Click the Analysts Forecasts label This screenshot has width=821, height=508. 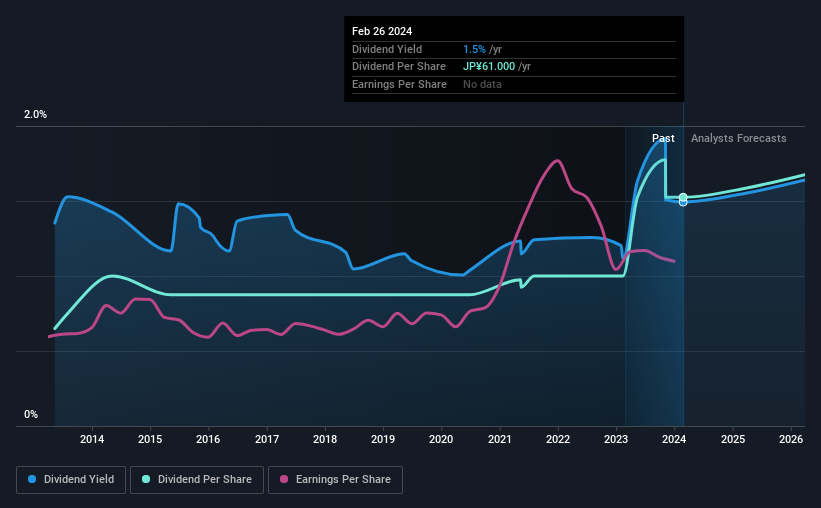pos(738,138)
